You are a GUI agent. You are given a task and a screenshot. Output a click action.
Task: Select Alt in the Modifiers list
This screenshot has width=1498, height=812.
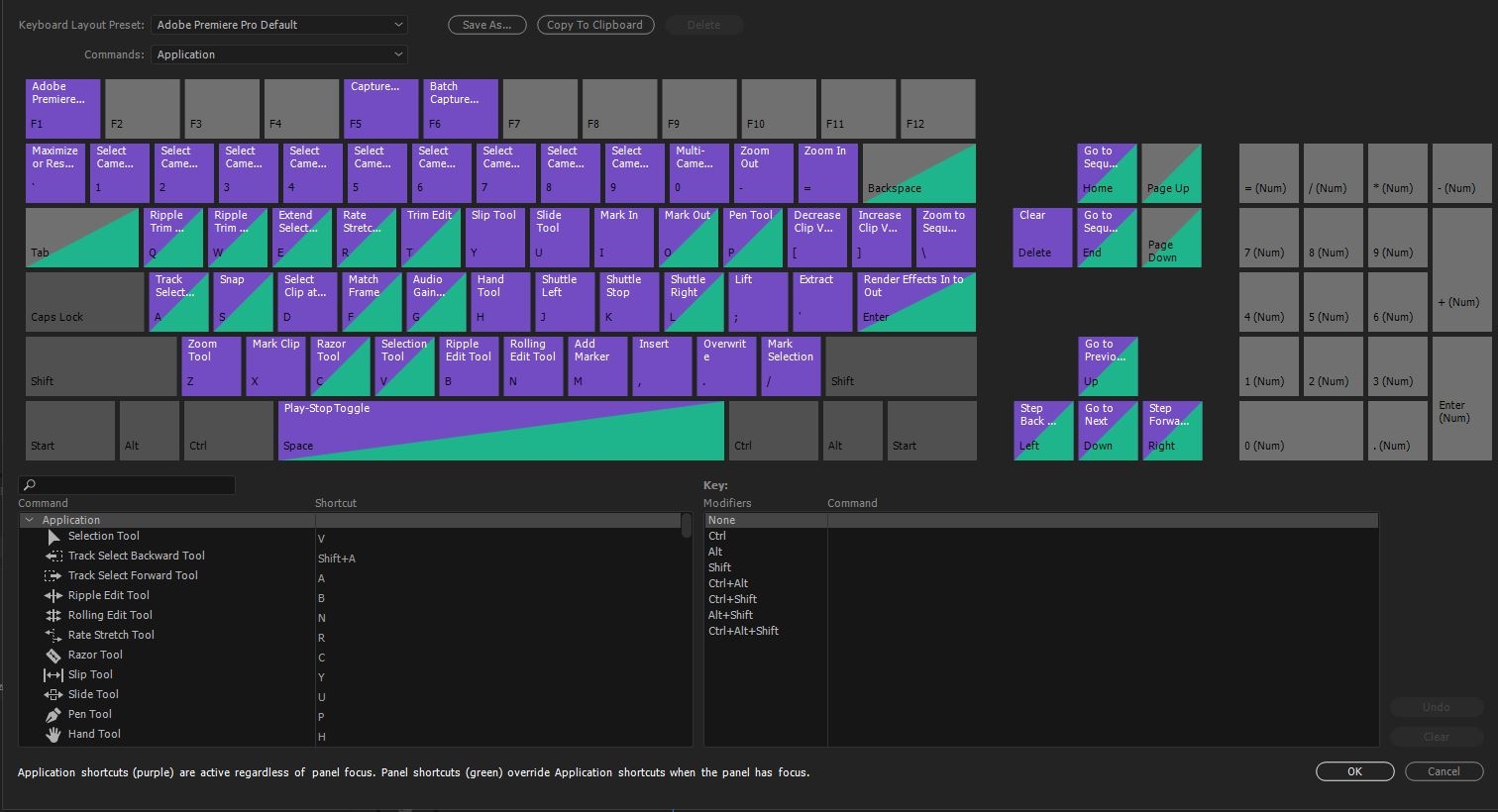point(715,552)
